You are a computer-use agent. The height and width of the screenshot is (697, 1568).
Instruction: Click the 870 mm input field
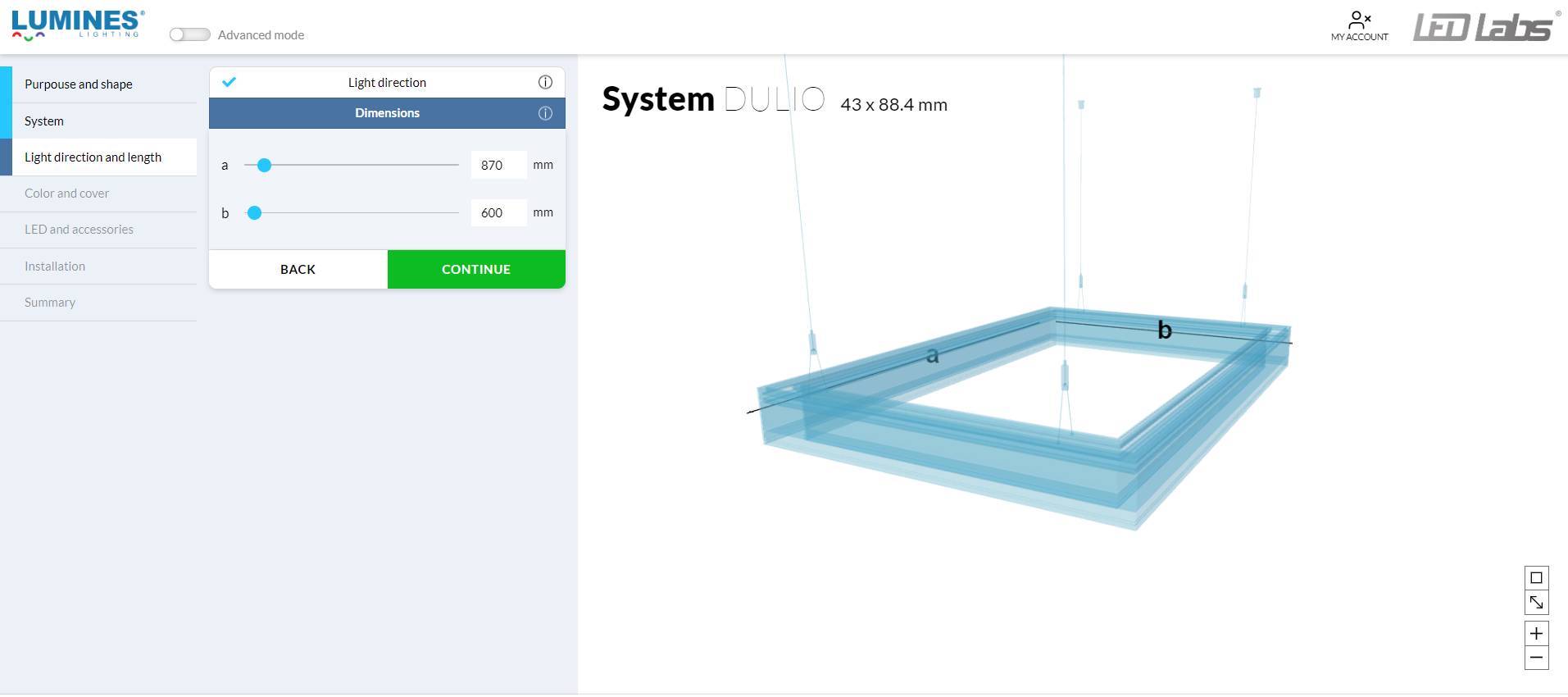[498, 166]
